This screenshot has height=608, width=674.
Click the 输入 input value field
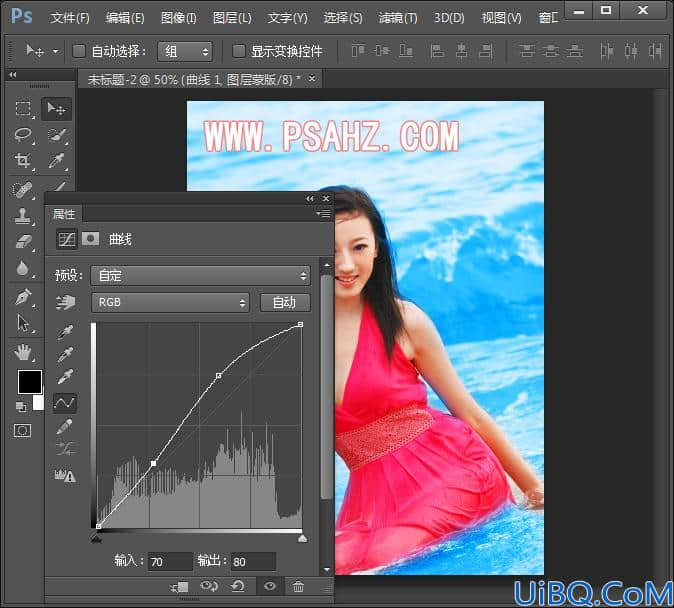[x=170, y=562]
